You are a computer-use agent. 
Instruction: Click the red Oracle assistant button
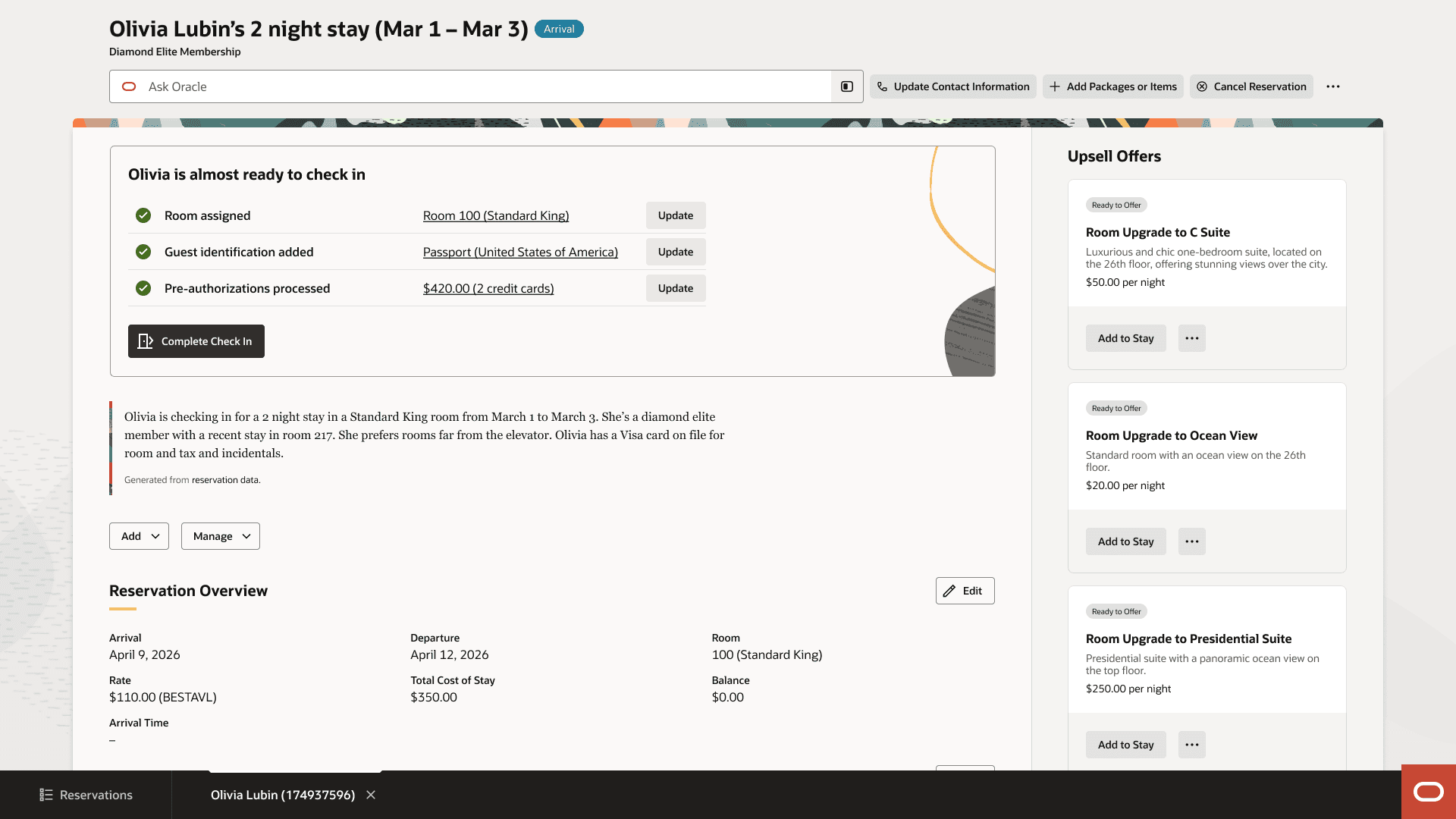pos(1428,792)
